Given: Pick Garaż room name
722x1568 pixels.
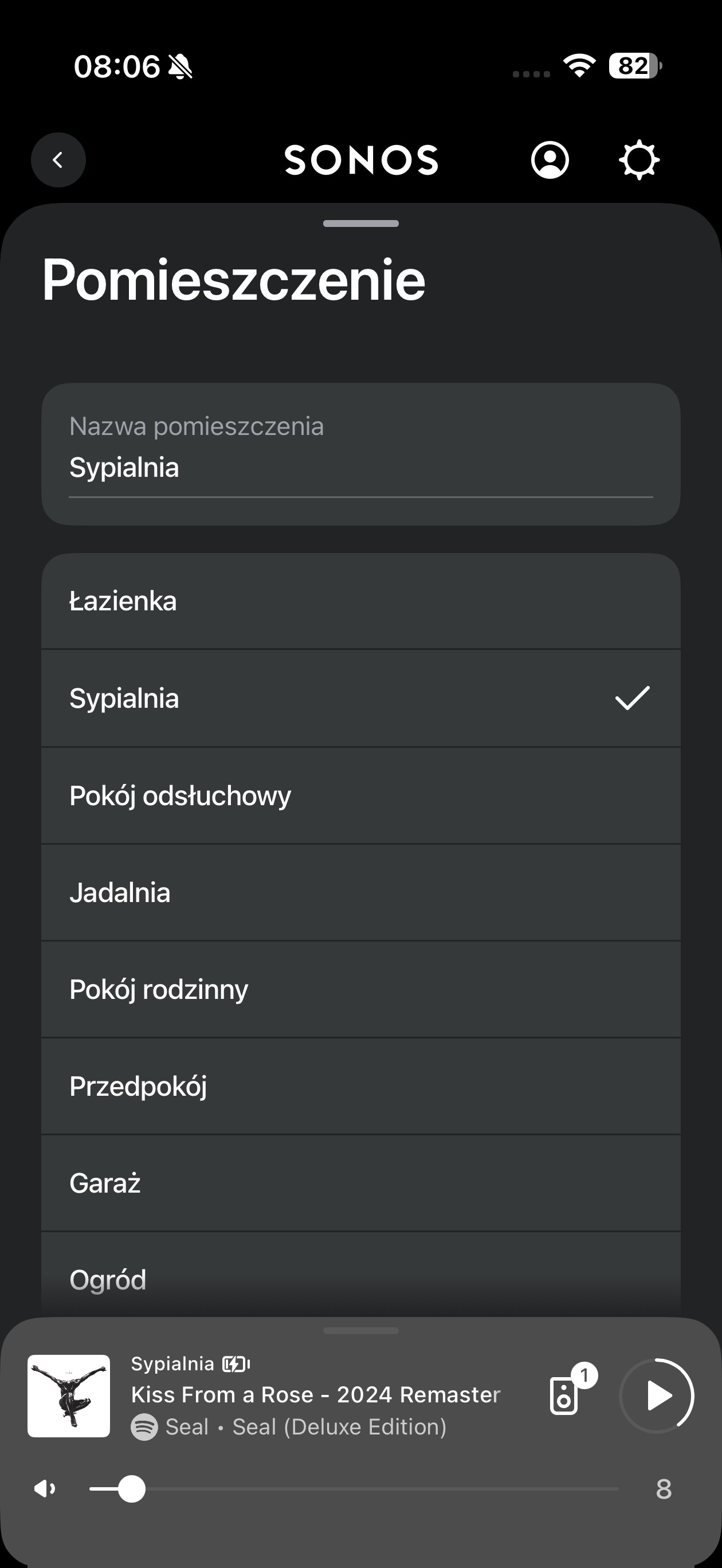Looking at the screenshot, I should coord(360,1183).
